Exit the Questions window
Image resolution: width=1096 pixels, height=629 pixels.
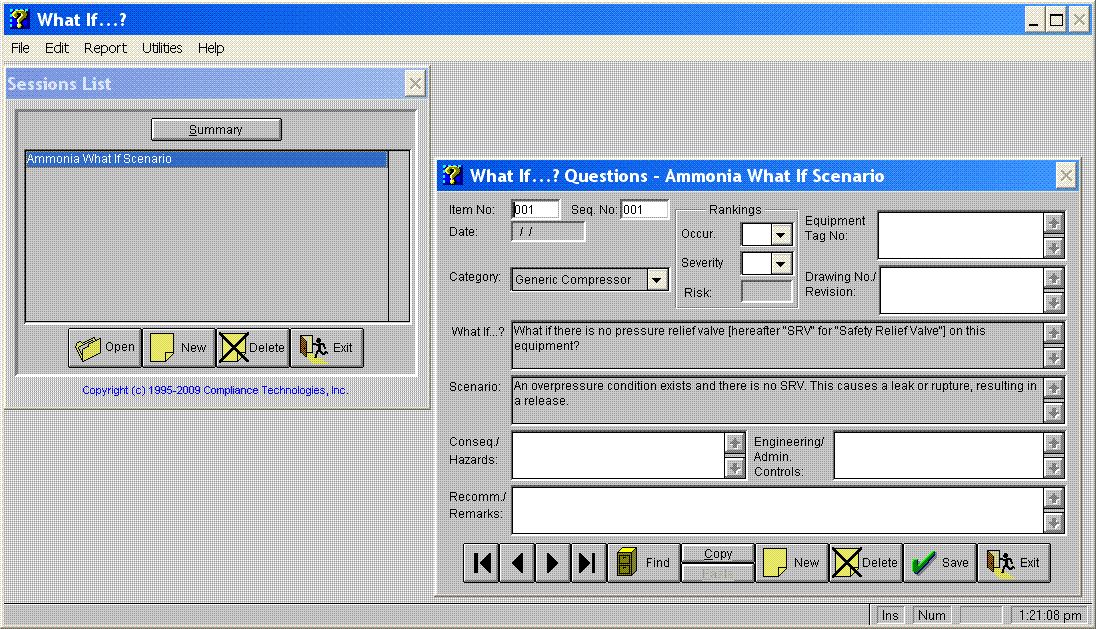[x=1014, y=563]
